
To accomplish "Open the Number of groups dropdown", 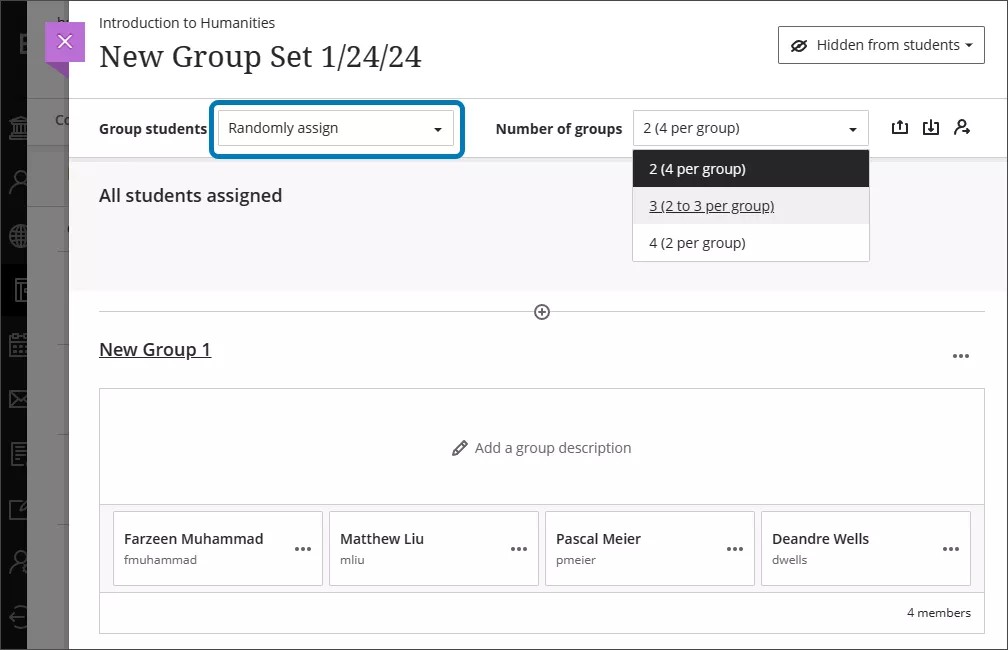I will tap(750, 128).
